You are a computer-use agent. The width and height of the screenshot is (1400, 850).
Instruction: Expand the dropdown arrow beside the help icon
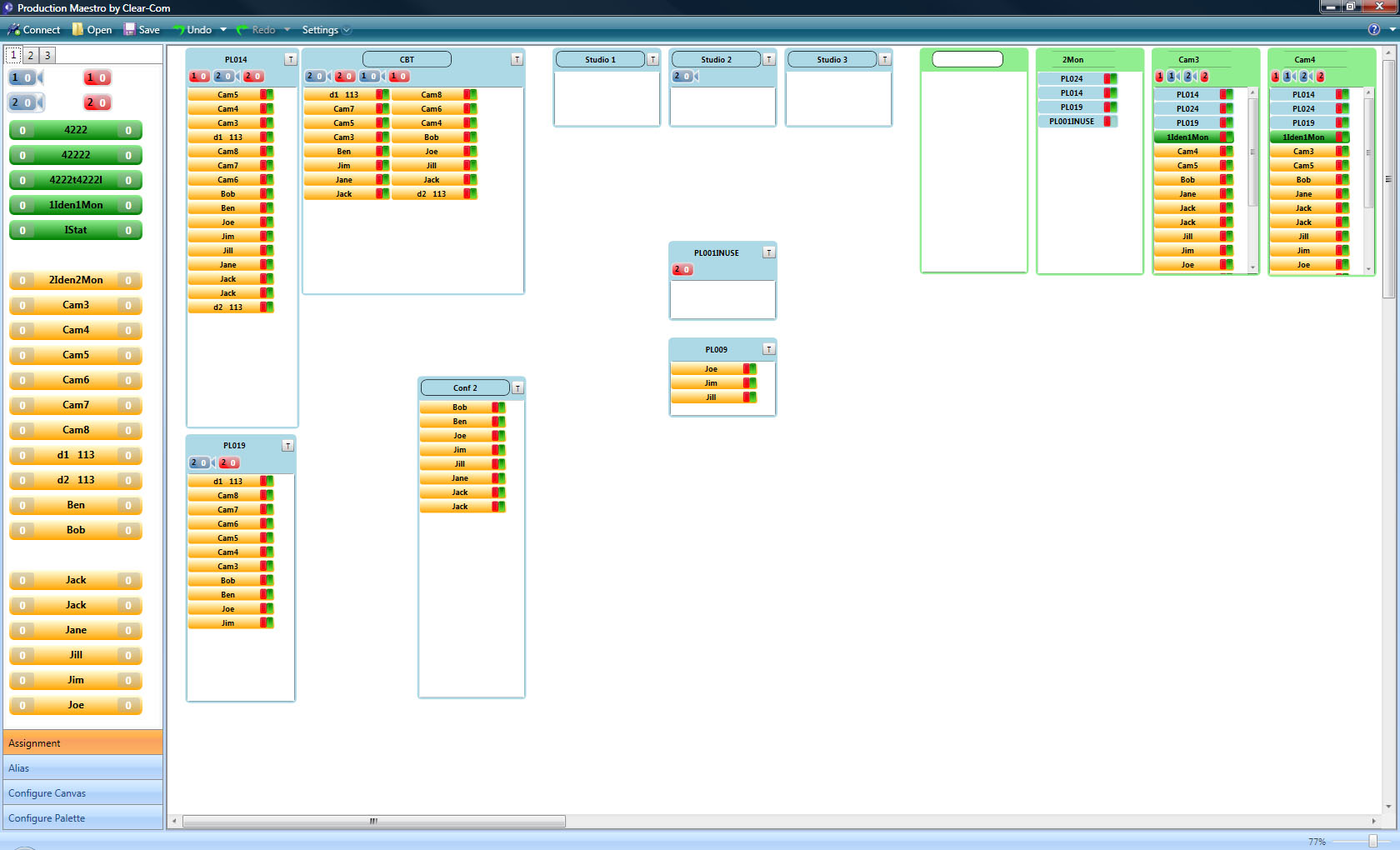coord(1392,30)
